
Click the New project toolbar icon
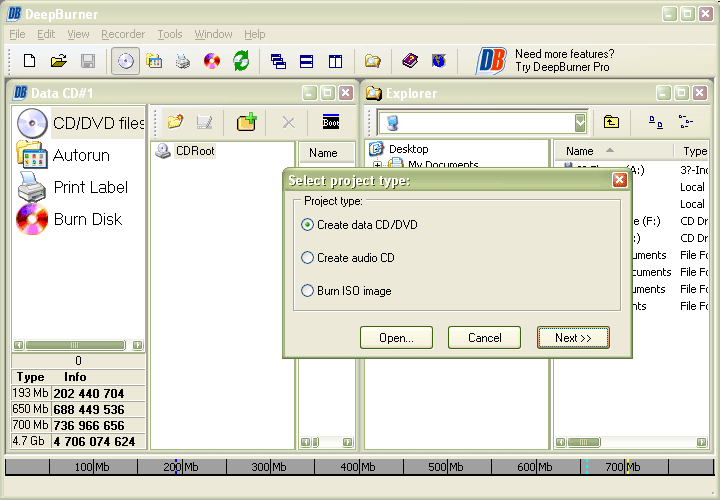click(x=29, y=61)
